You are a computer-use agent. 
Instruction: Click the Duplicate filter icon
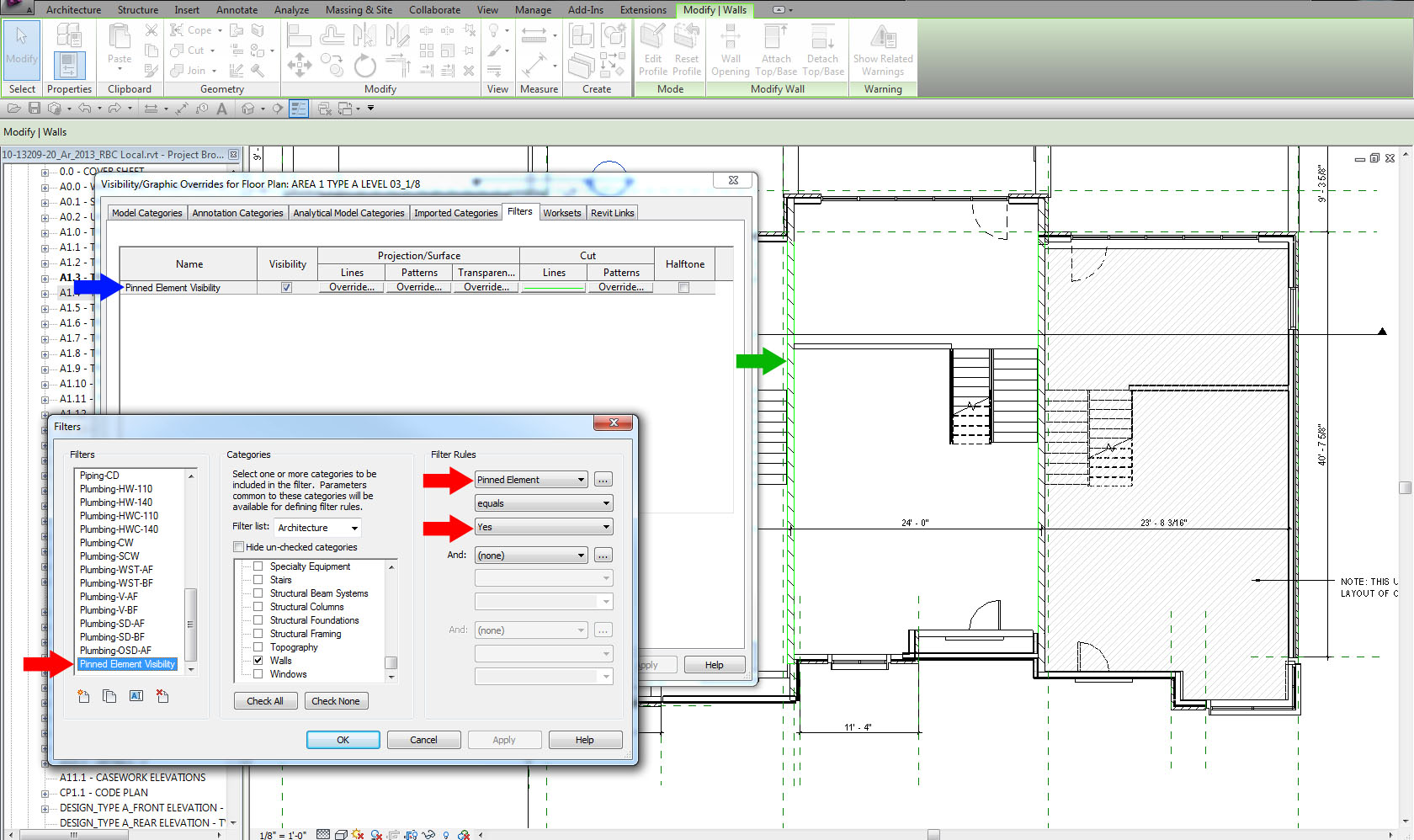pyautogui.click(x=109, y=696)
